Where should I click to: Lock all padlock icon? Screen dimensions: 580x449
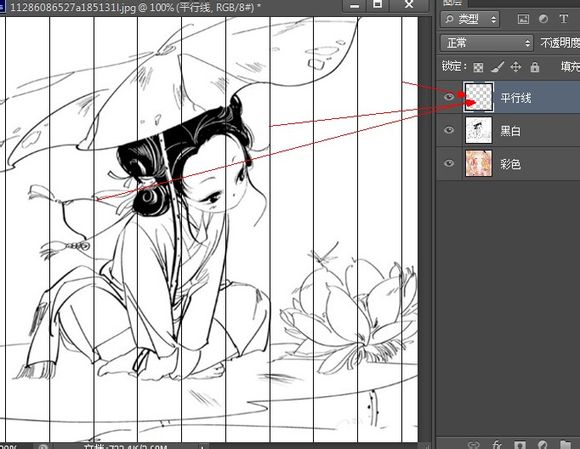click(535, 67)
